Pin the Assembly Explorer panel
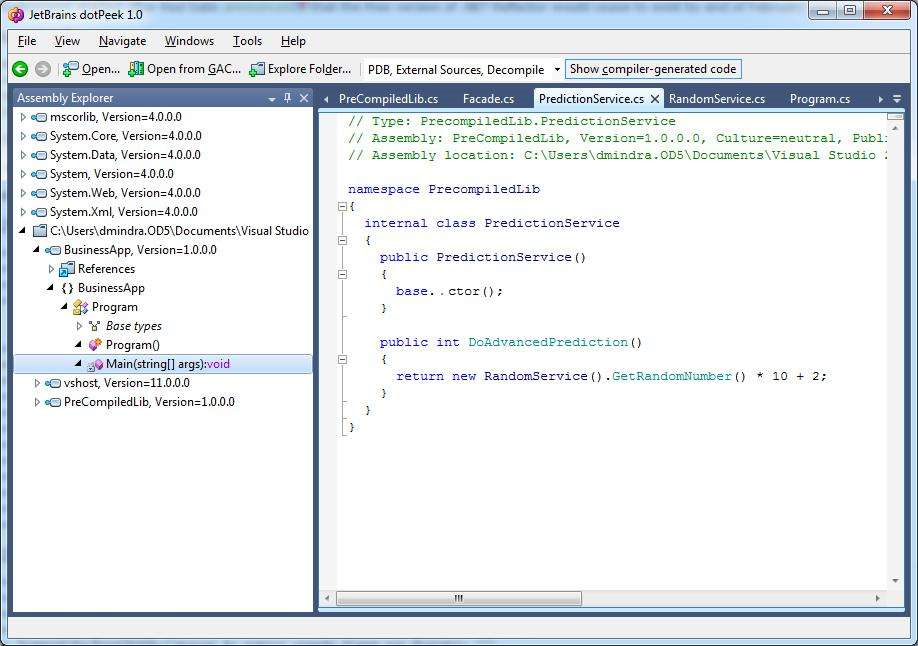918x646 pixels. [x=287, y=98]
